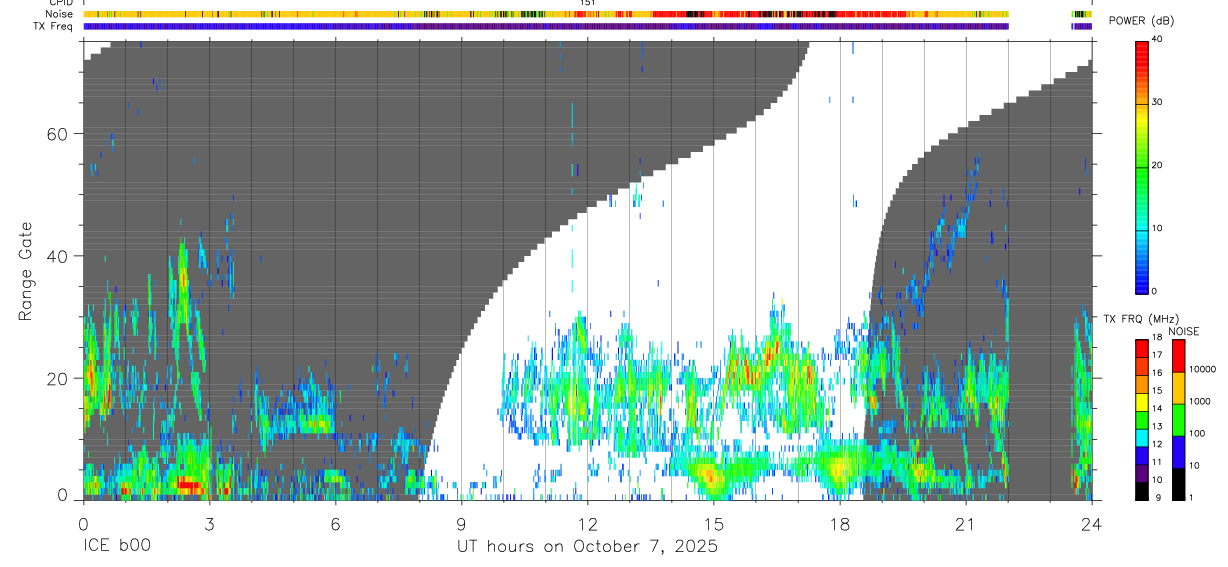Click the NOISE legend title
This screenshot has width=1228, height=567.
pos(1185,332)
